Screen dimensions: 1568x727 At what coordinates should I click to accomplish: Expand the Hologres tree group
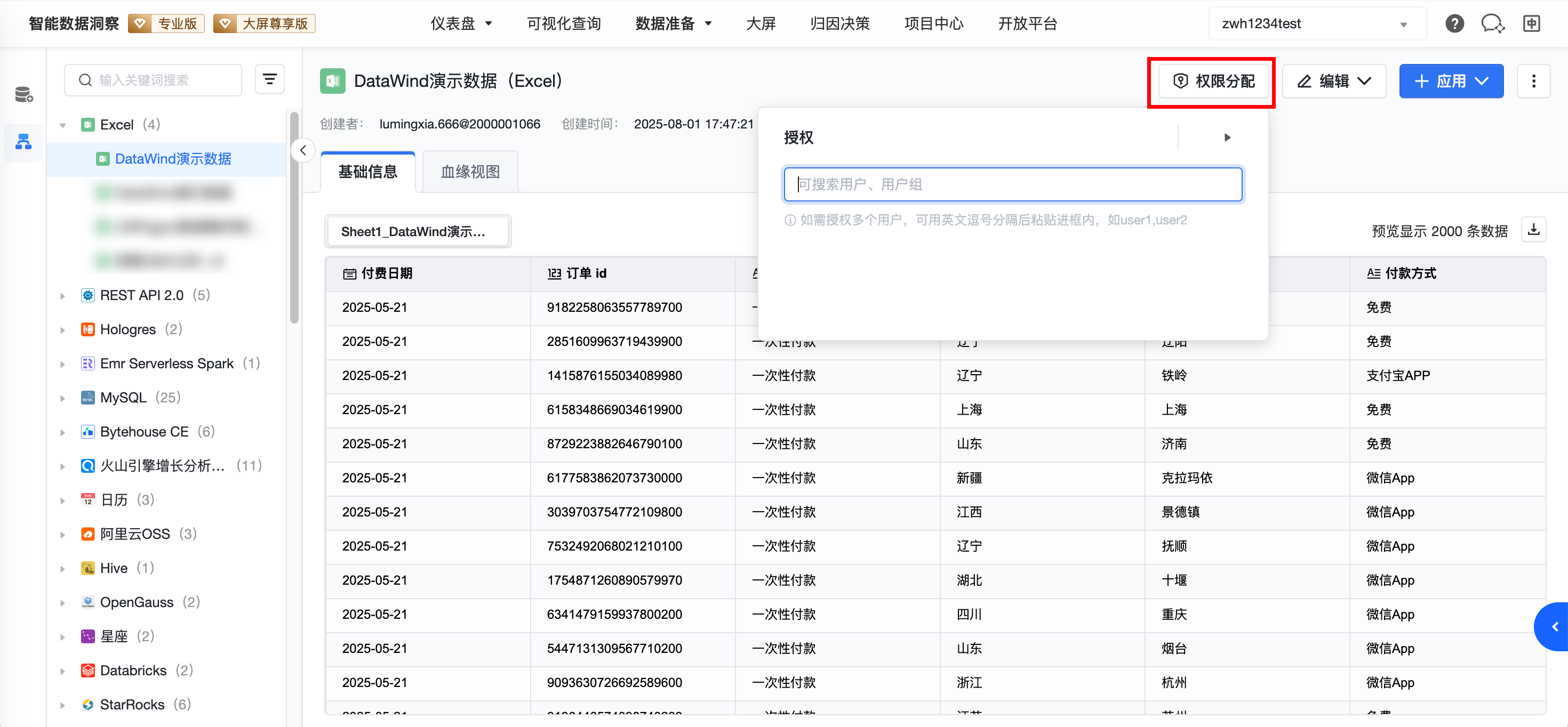pyautogui.click(x=63, y=330)
